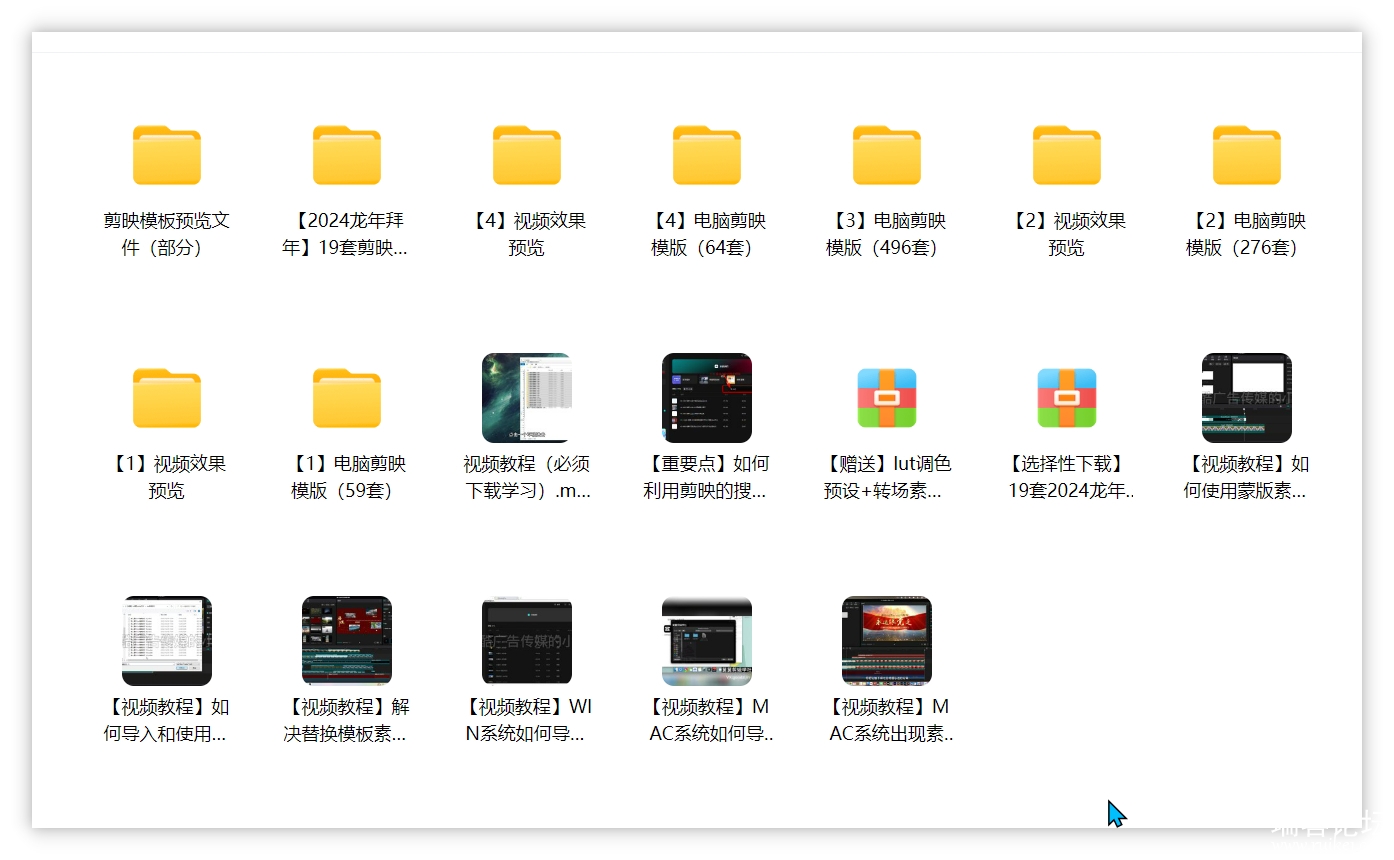Click the file name 【视频教程】MAC系统如何导..

click(x=711, y=720)
